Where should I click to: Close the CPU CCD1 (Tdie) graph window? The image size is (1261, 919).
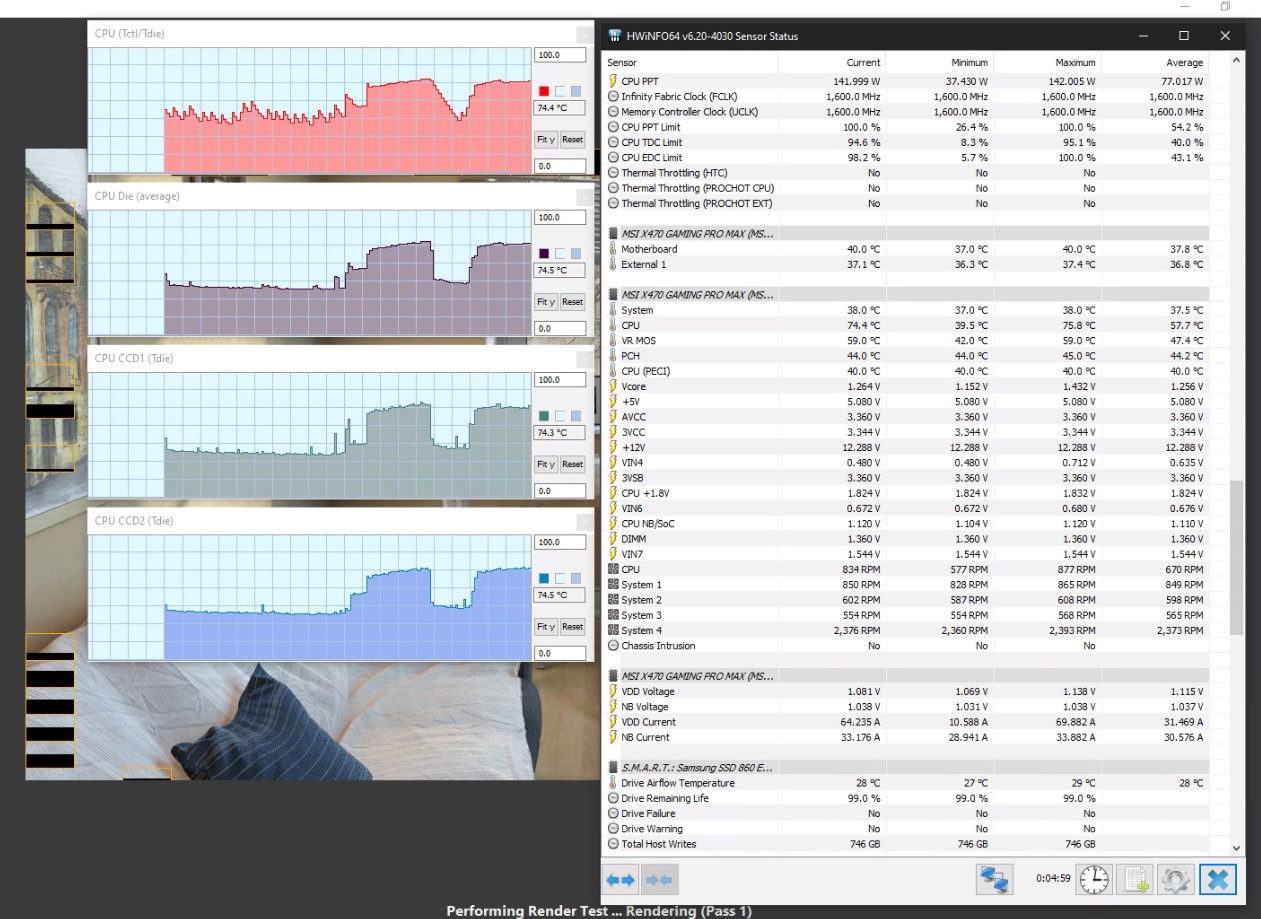(x=584, y=358)
